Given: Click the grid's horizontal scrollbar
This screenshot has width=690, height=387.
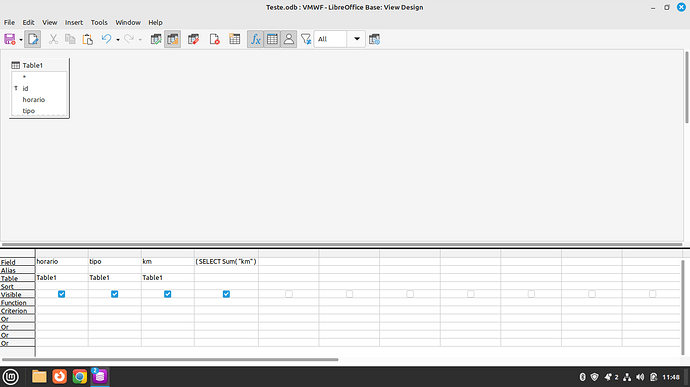Looking at the screenshot, I should pos(170,359).
